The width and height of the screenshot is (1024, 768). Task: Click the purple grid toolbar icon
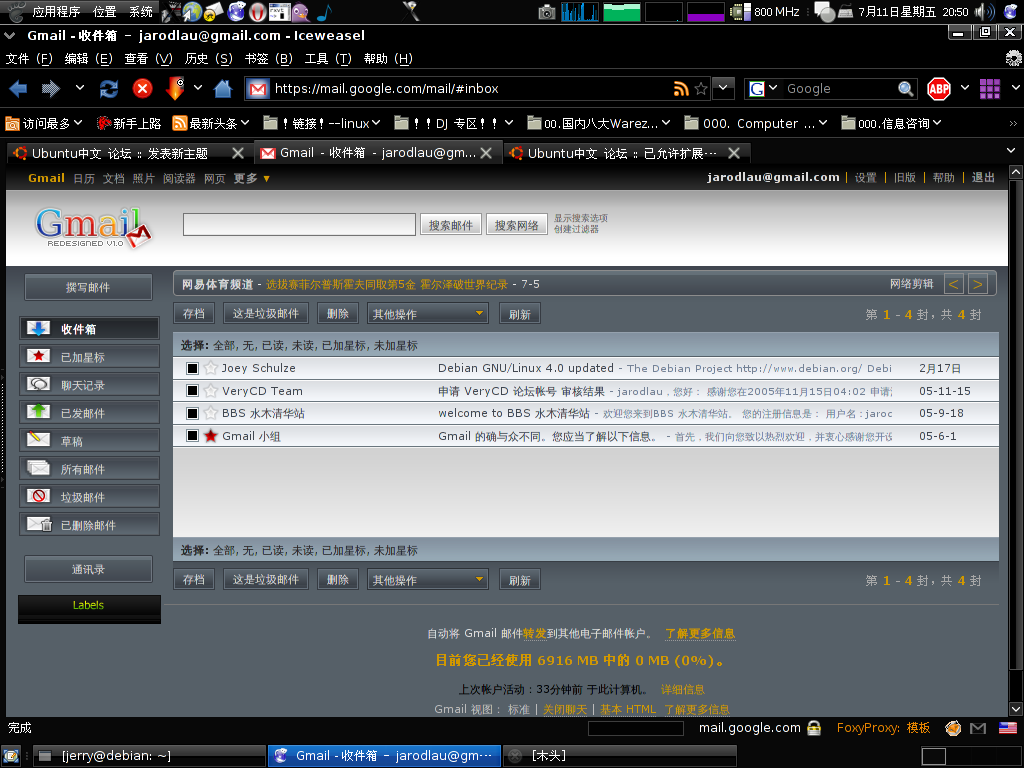click(989, 88)
